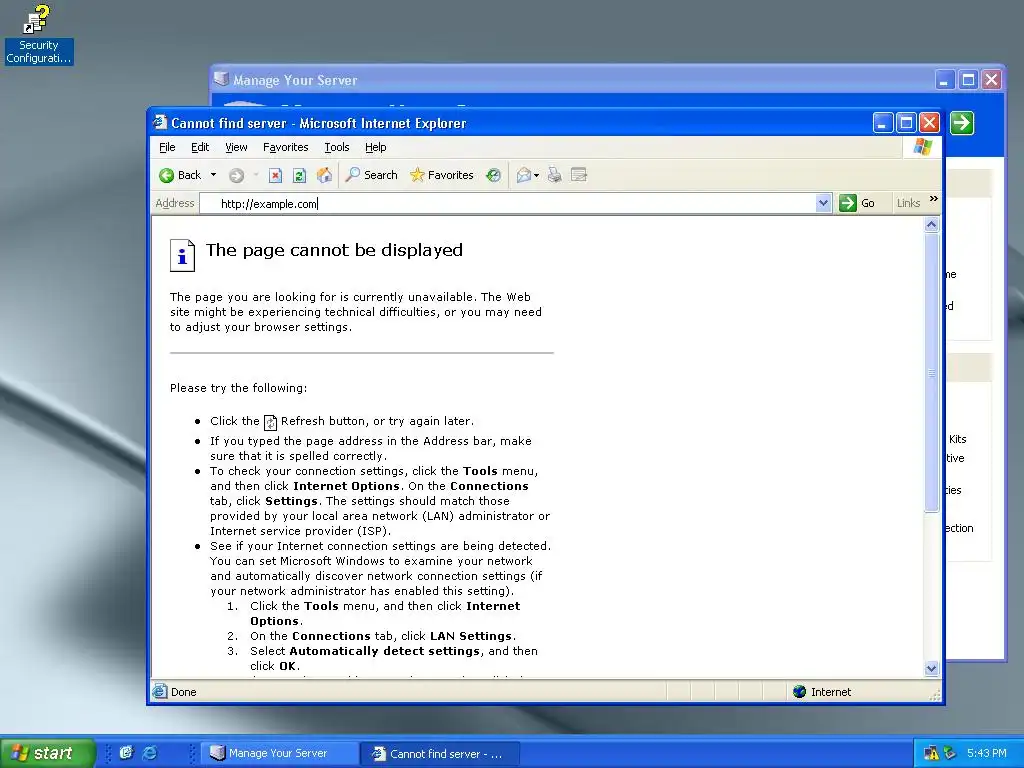
Task: Click the info icon beside page error heading
Action: [182, 255]
